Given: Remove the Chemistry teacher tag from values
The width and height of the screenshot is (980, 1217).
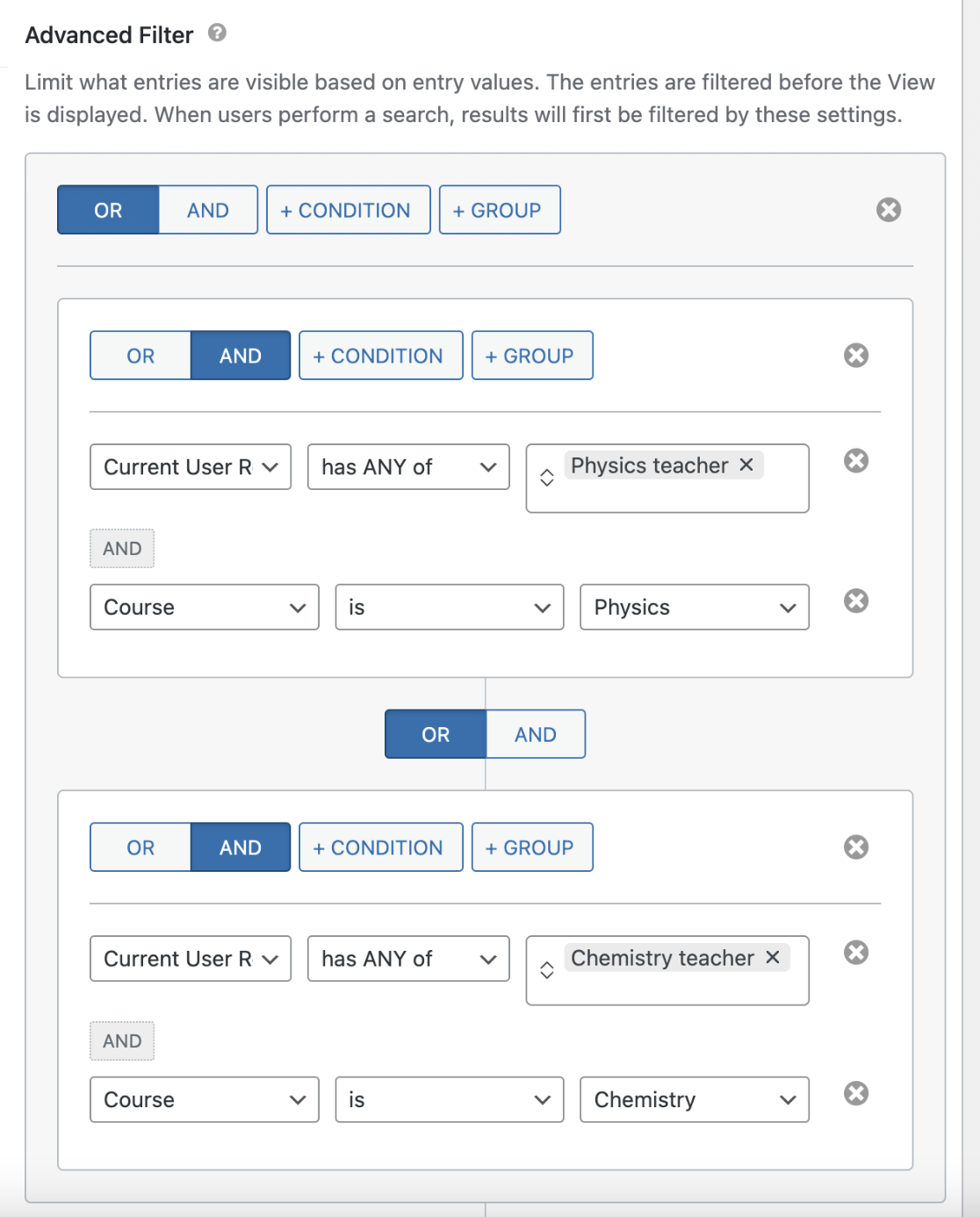Looking at the screenshot, I should (772, 958).
